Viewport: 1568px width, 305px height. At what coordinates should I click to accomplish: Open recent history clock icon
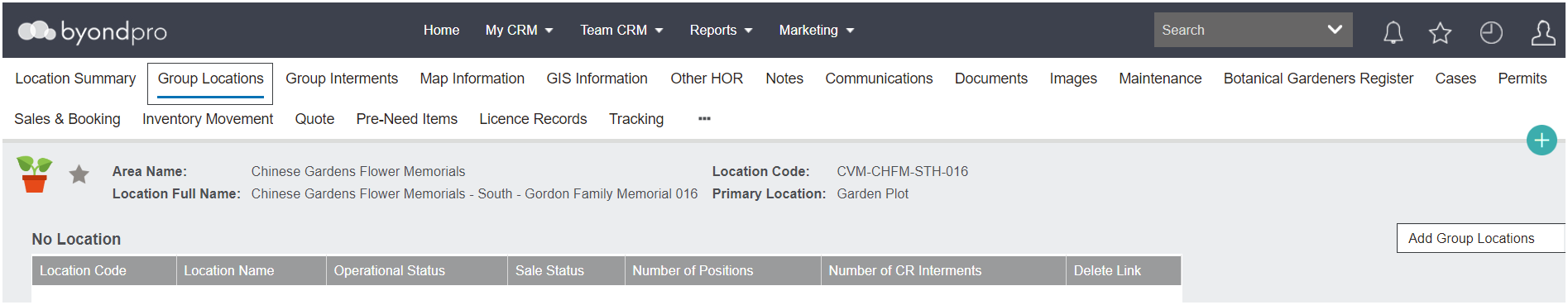click(x=1491, y=32)
